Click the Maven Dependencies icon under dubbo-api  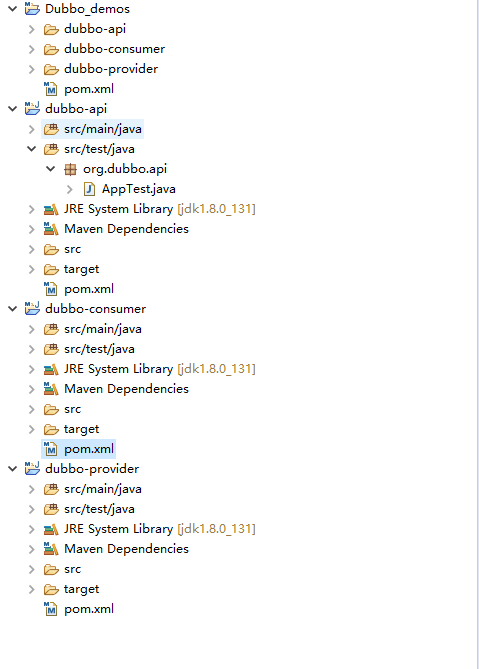point(51,229)
